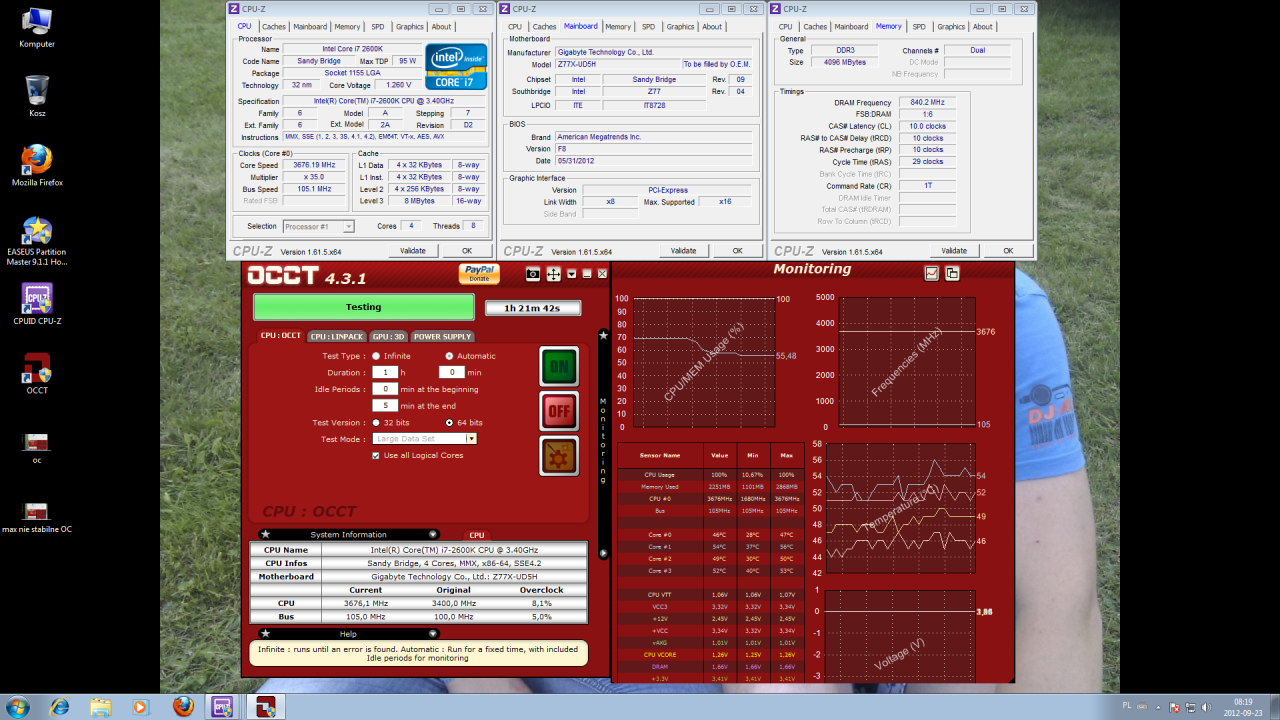Click OK in the Memory CPU-Z window
The height and width of the screenshot is (720, 1280).
point(1008,251)
